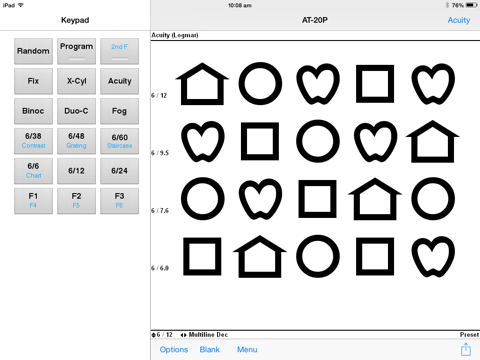Tap the Acuity keypad button
The width and height of the screenshot is (480, 360).
[119, 81]
